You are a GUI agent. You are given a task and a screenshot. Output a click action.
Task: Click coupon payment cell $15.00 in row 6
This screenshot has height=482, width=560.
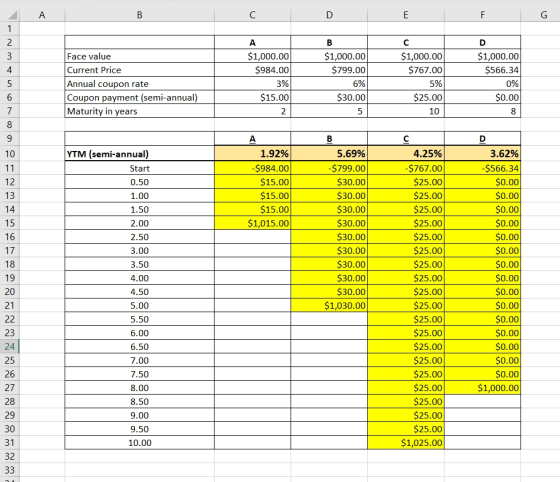click(252, 97)
